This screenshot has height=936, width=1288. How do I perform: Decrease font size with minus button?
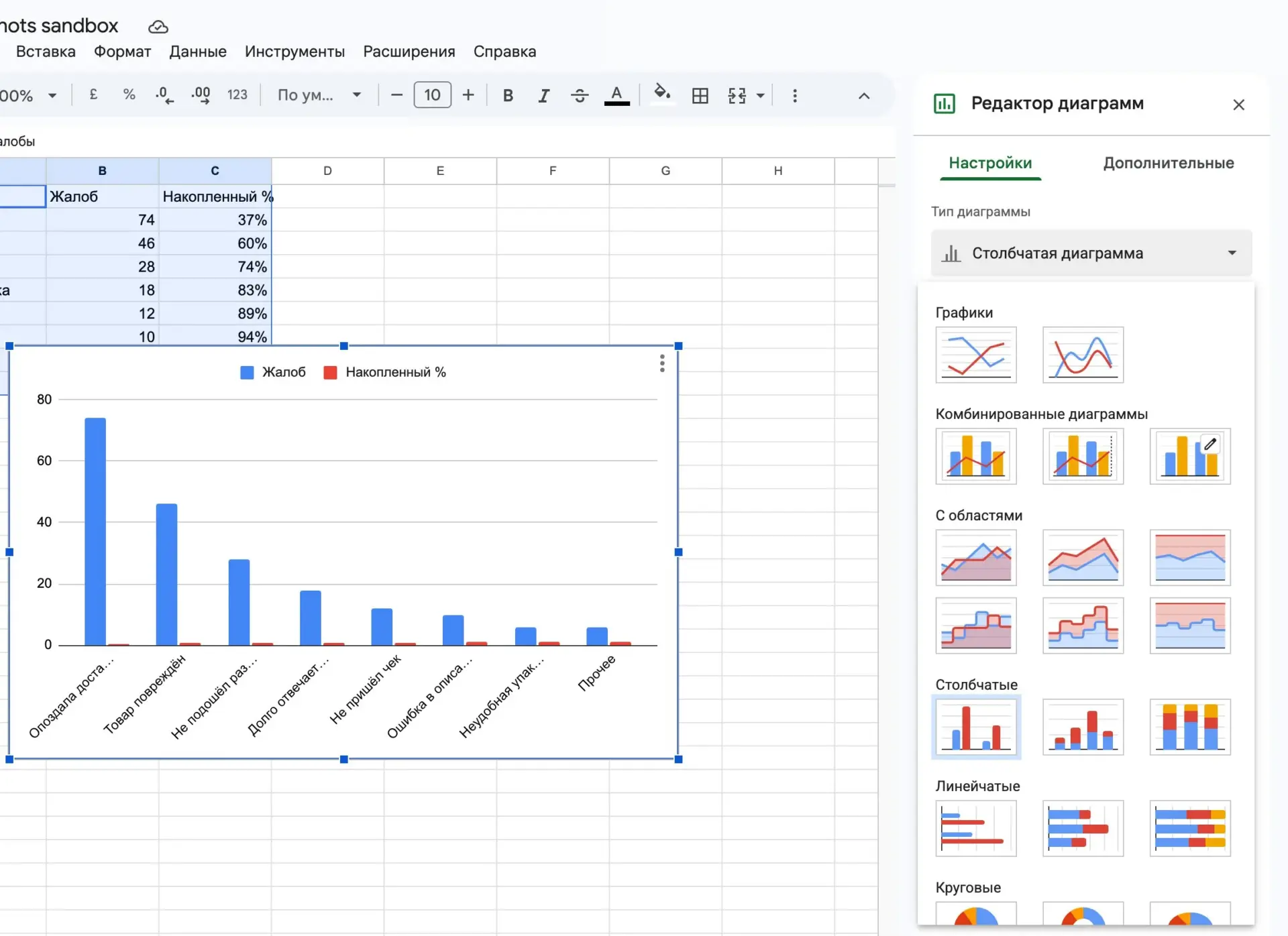point(396,95)
